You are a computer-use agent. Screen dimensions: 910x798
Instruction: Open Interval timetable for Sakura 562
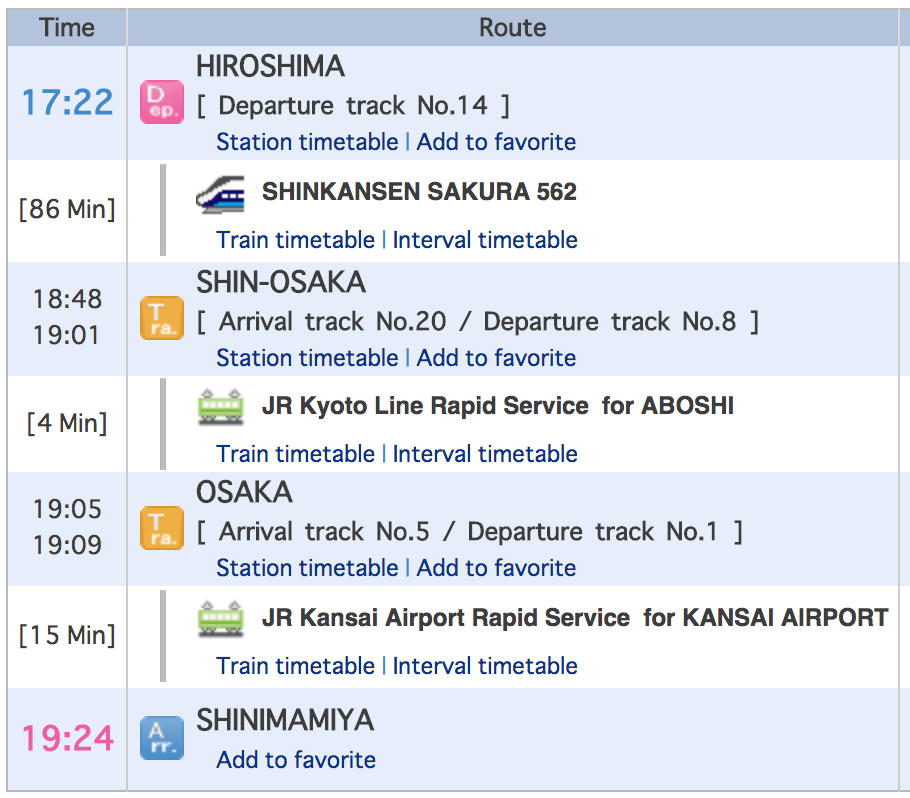click(485, 240)
